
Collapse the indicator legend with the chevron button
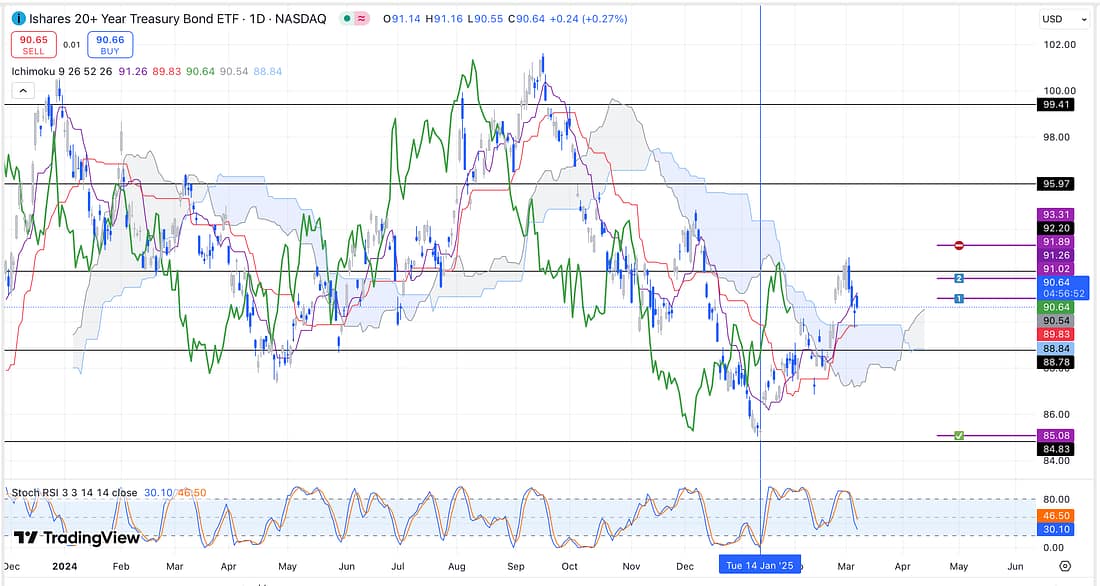click(20, 90)
